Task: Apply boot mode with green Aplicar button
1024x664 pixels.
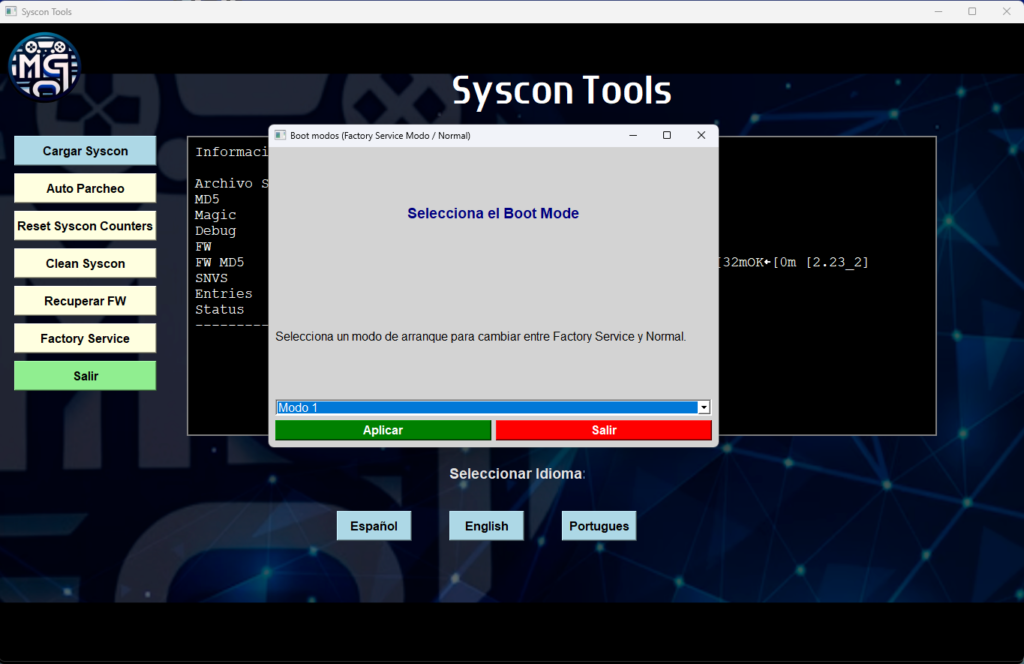Action: [x=383, y=430]
